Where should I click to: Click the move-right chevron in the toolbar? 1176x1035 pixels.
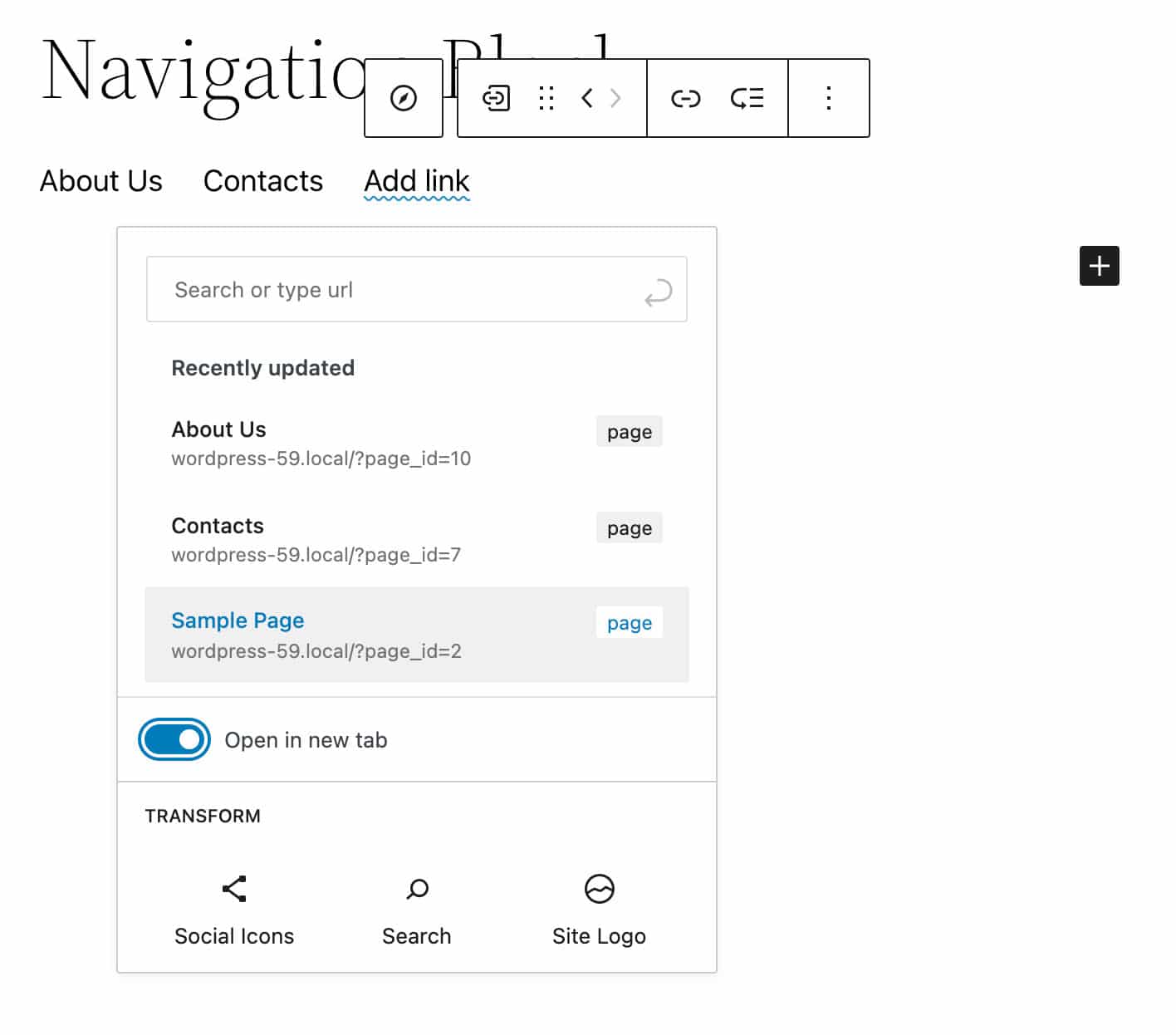coord(615,98)
